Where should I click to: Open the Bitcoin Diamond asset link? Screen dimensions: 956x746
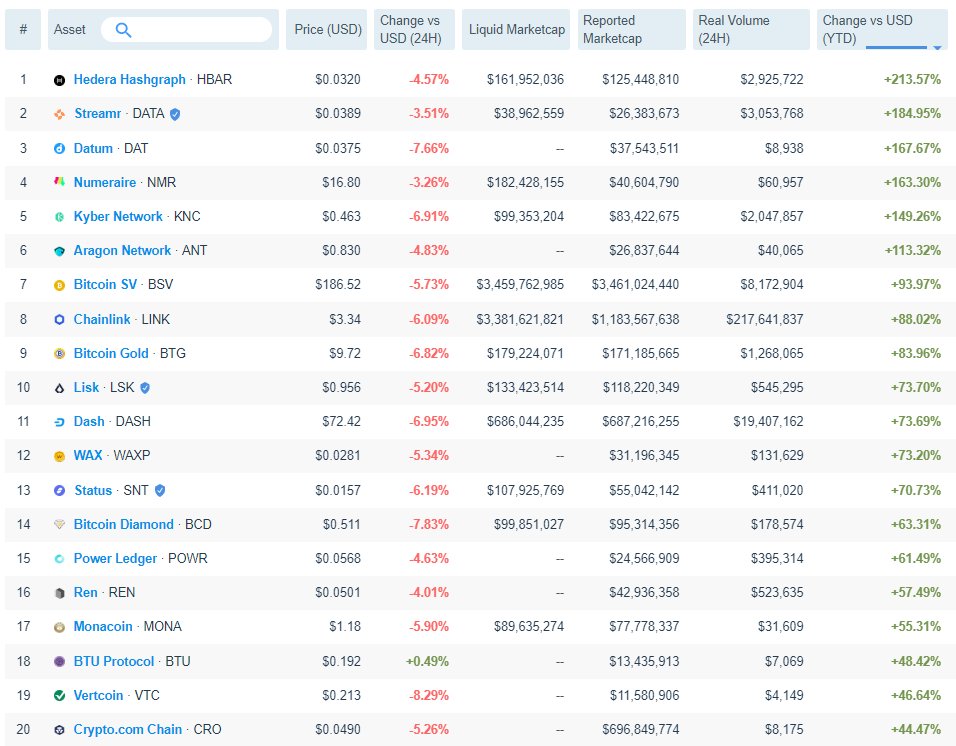tap(124, 524)
